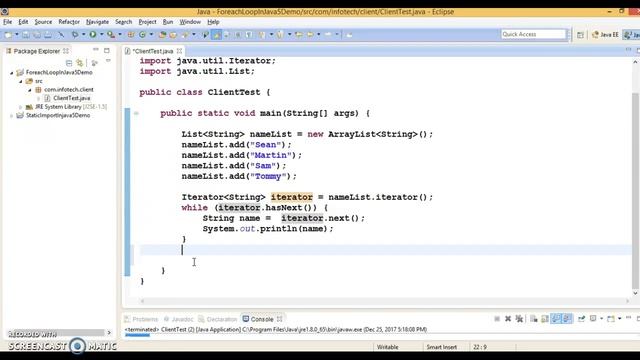Click the Writable status bar entry

click(387, 347)
